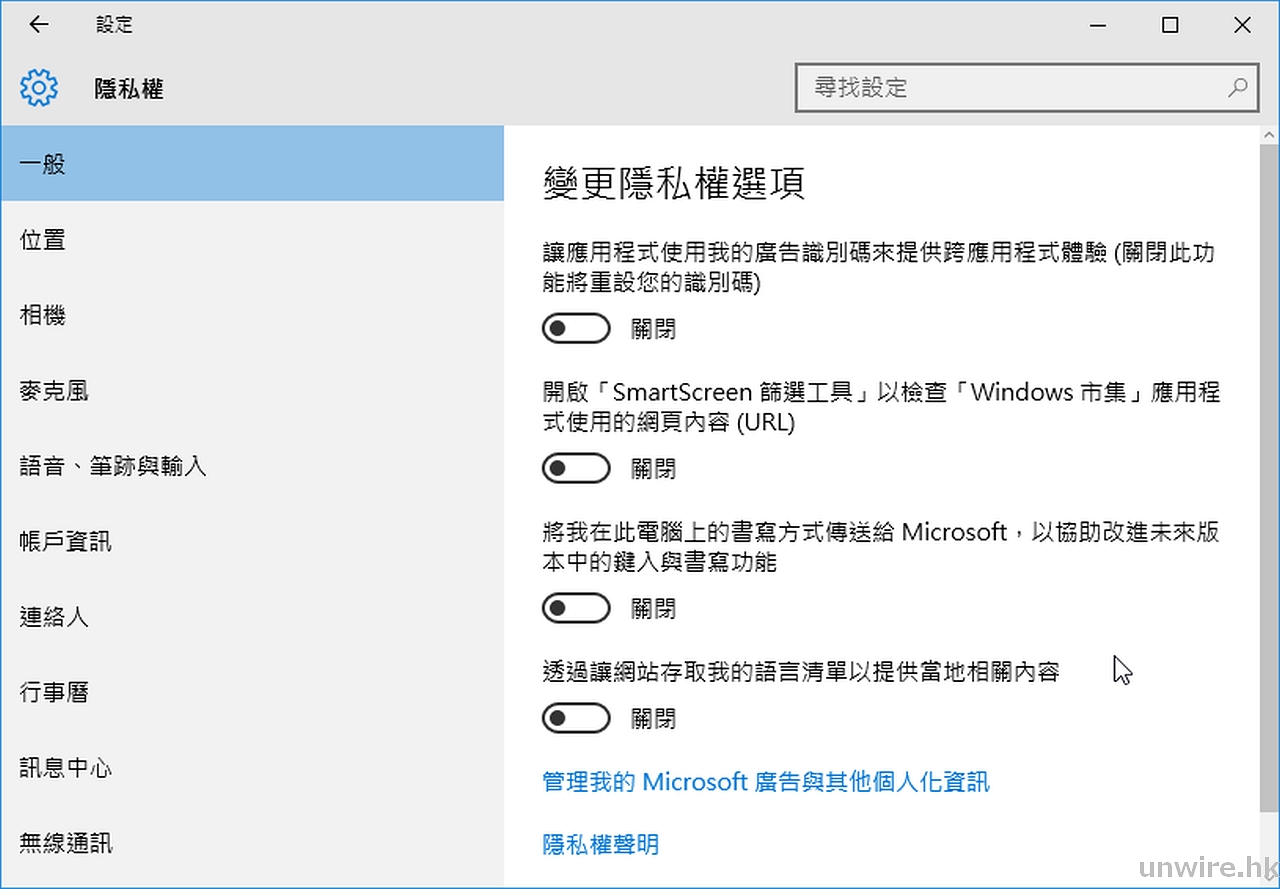Click the privacy gear icon

click(39, 89)
